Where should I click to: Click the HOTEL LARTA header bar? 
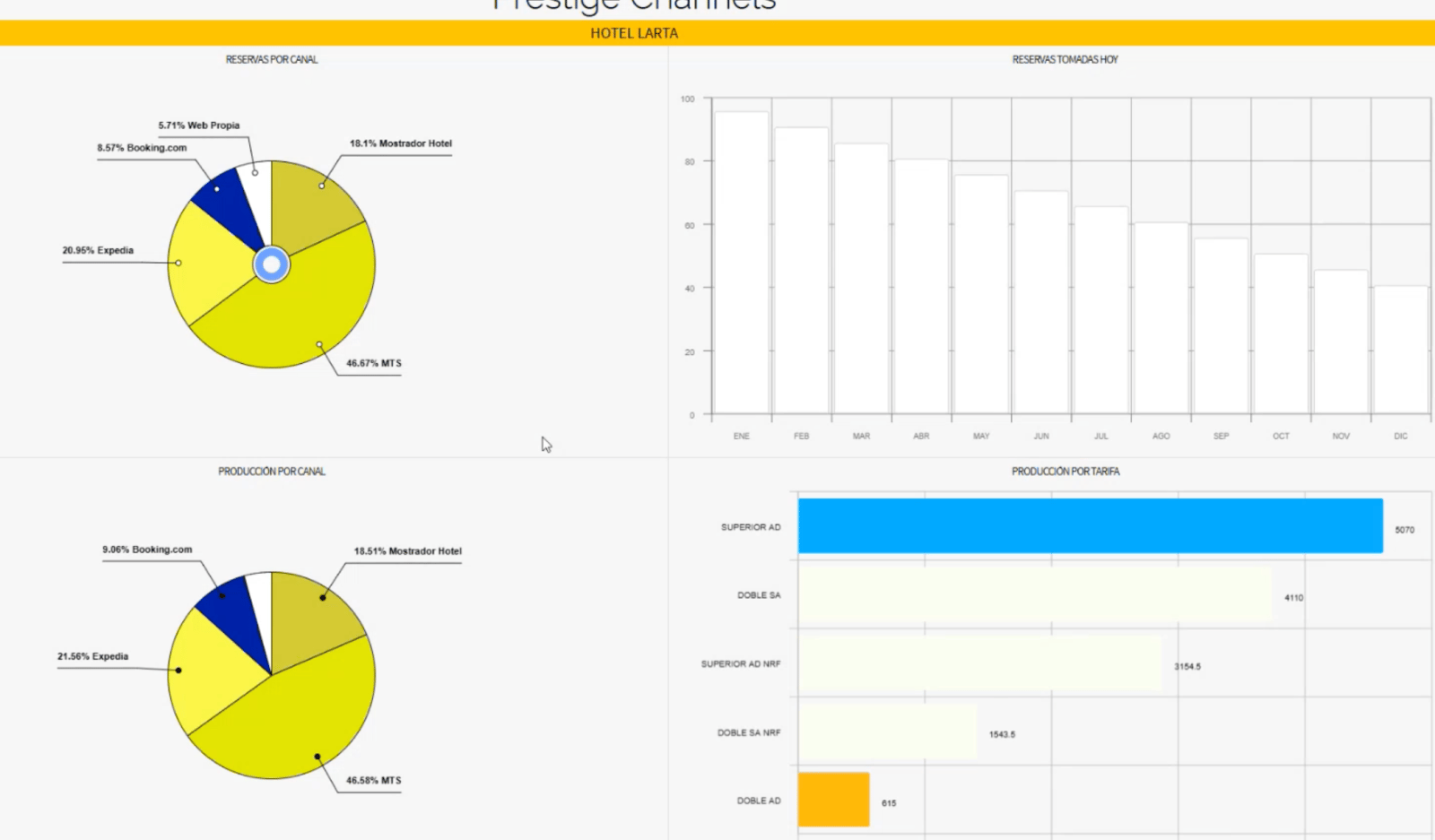(717, 33)
